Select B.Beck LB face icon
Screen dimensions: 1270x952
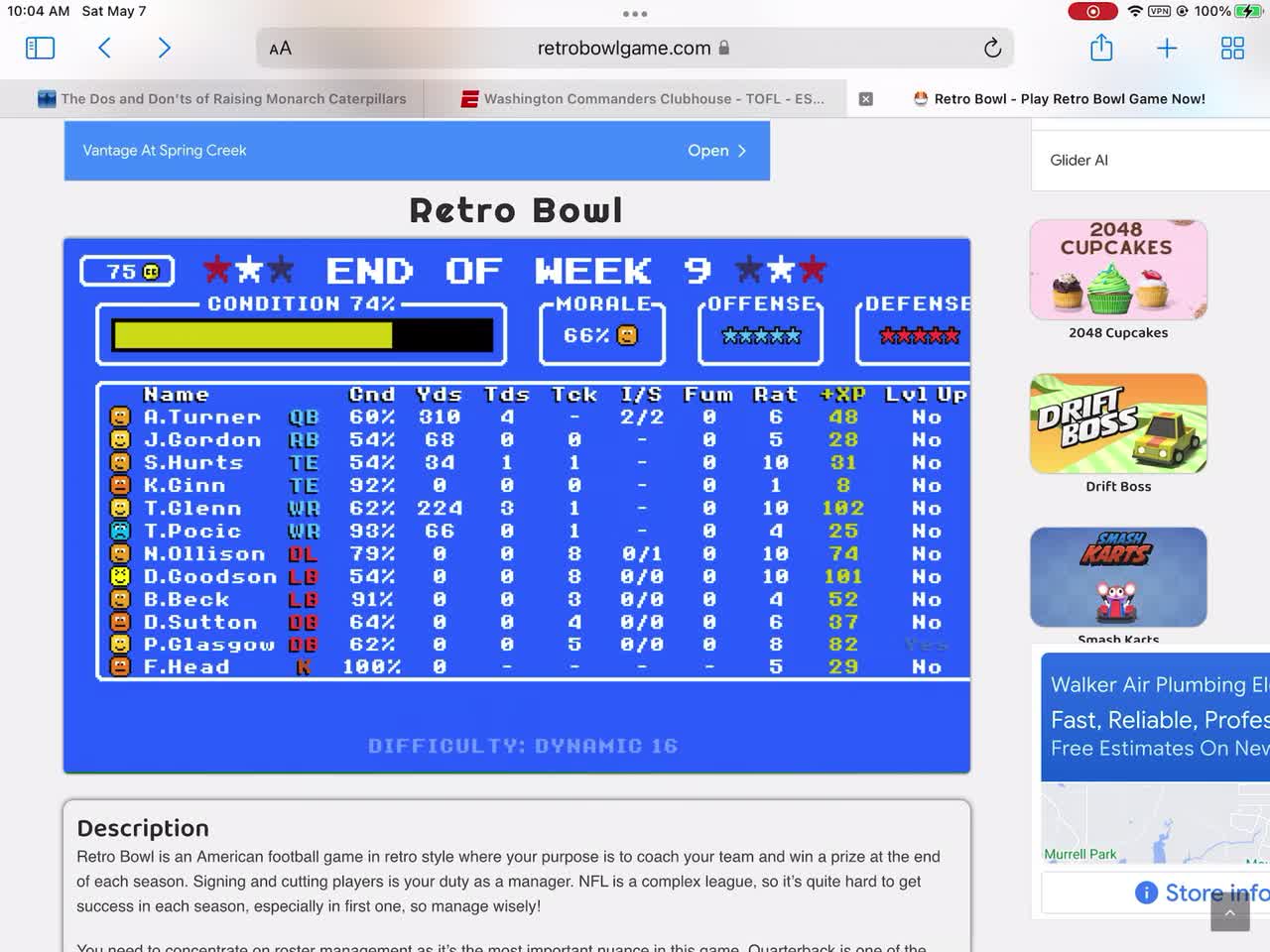(120, 600)
